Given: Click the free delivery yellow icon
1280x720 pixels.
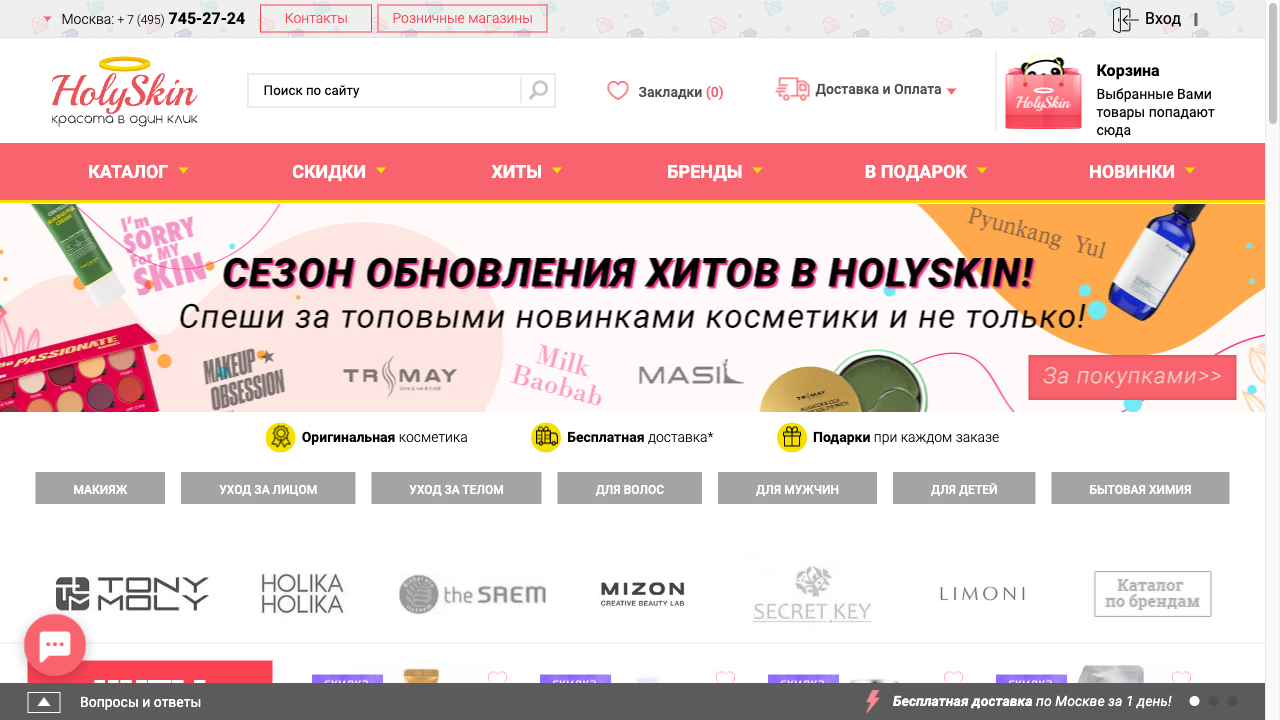Looking at the screenshot, I should click(x=545, y=437).
